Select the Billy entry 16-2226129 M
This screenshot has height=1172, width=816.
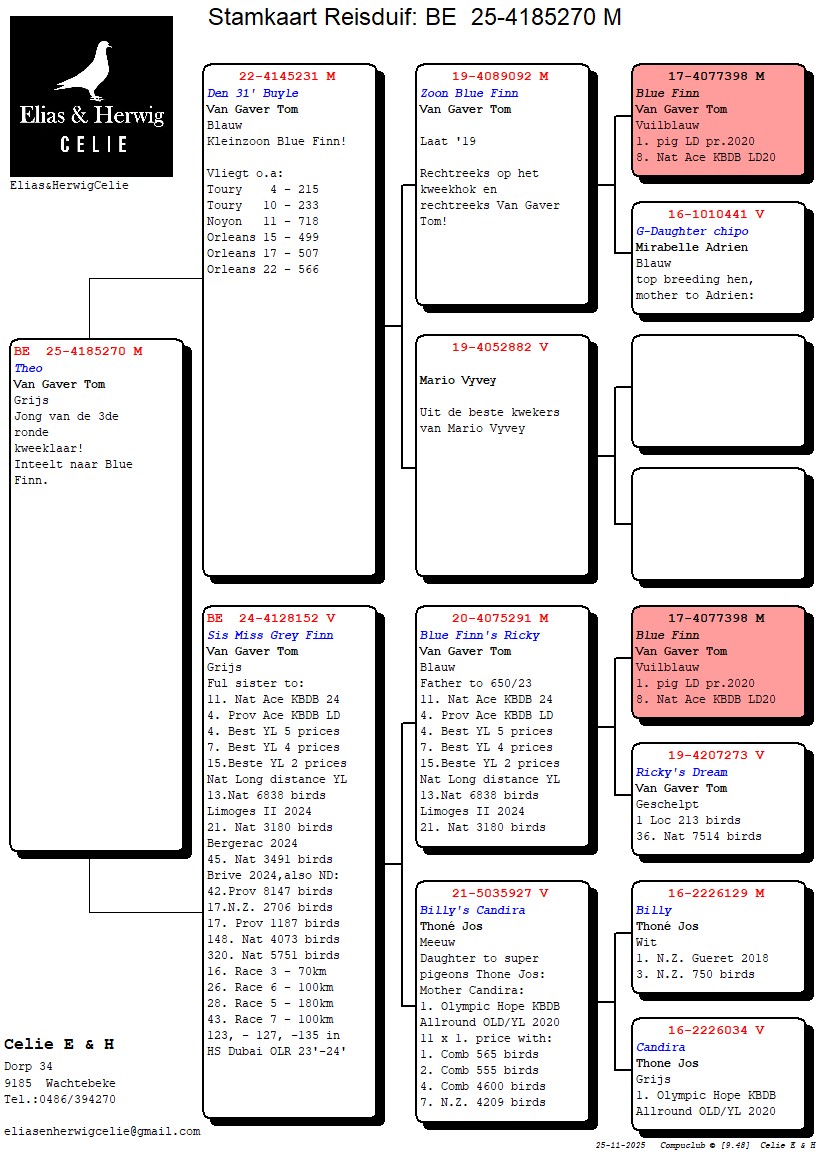point(718,935)
